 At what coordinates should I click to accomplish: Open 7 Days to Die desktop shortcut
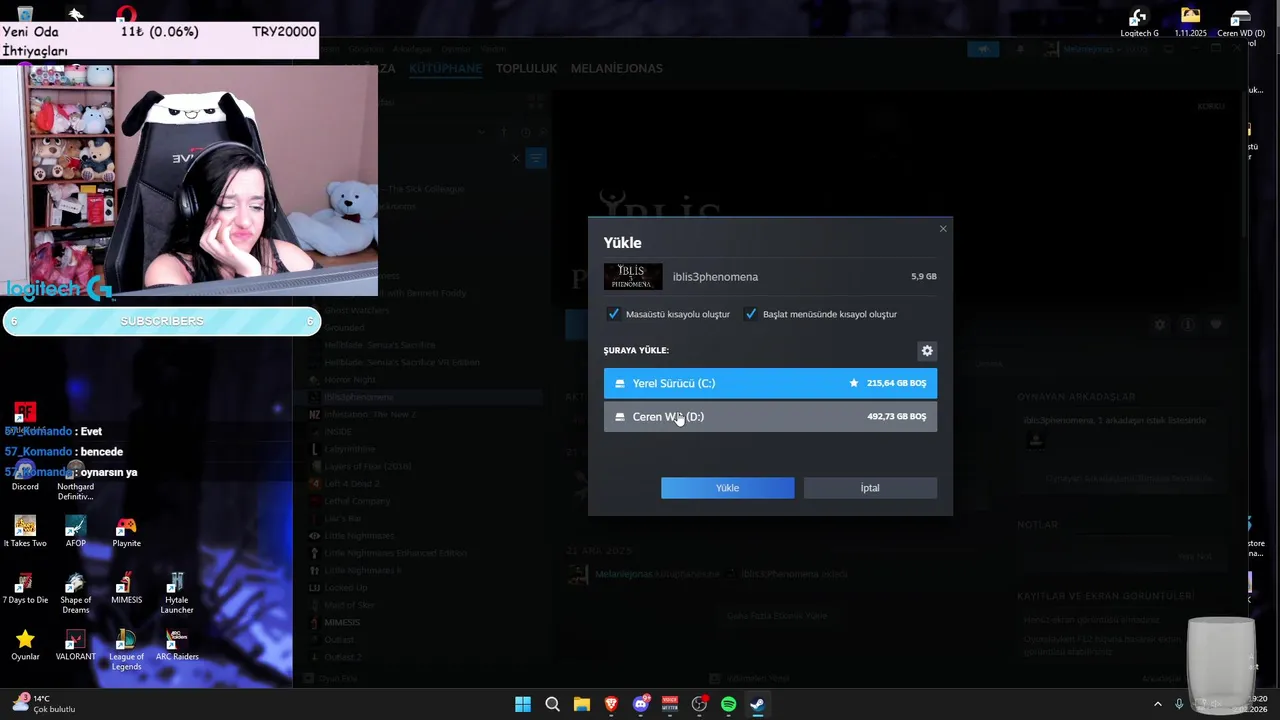(25, 589)
